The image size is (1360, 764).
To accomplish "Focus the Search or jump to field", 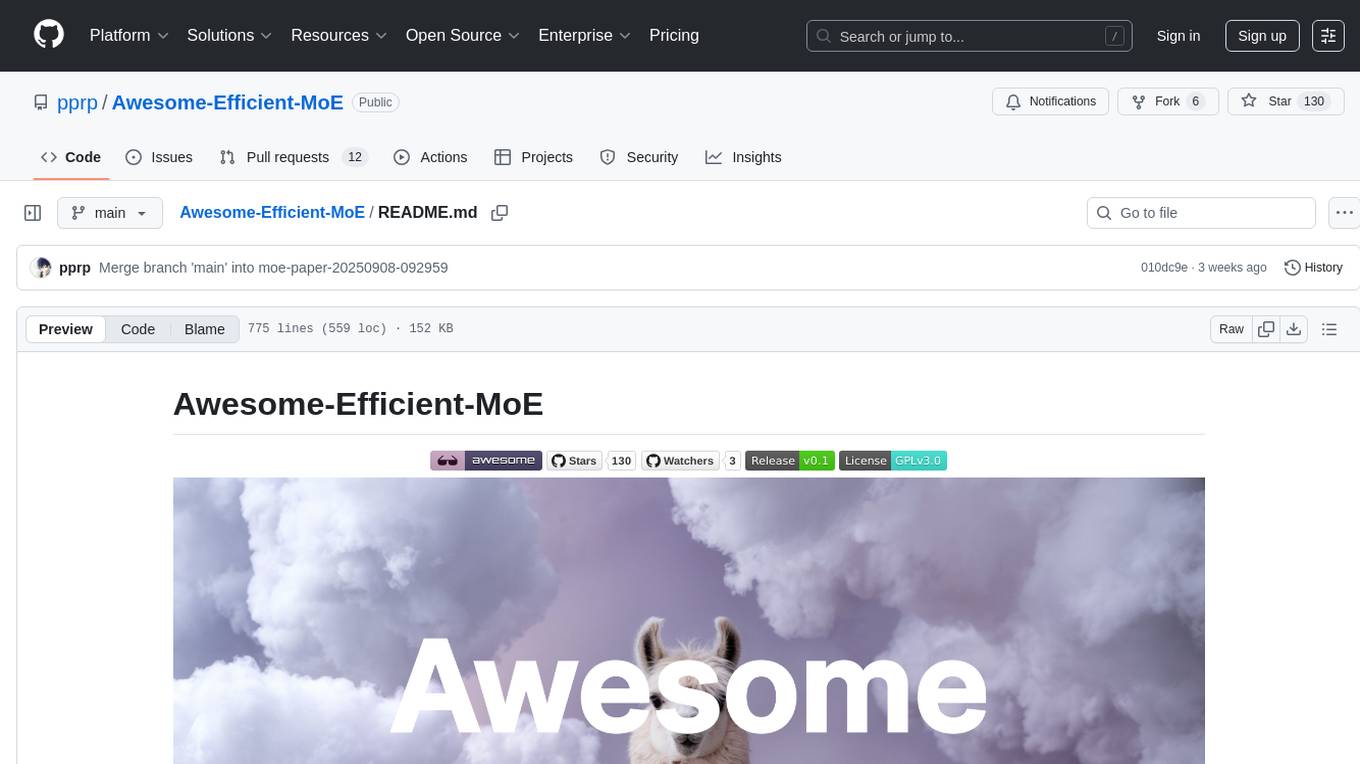I will pos(969,36).
